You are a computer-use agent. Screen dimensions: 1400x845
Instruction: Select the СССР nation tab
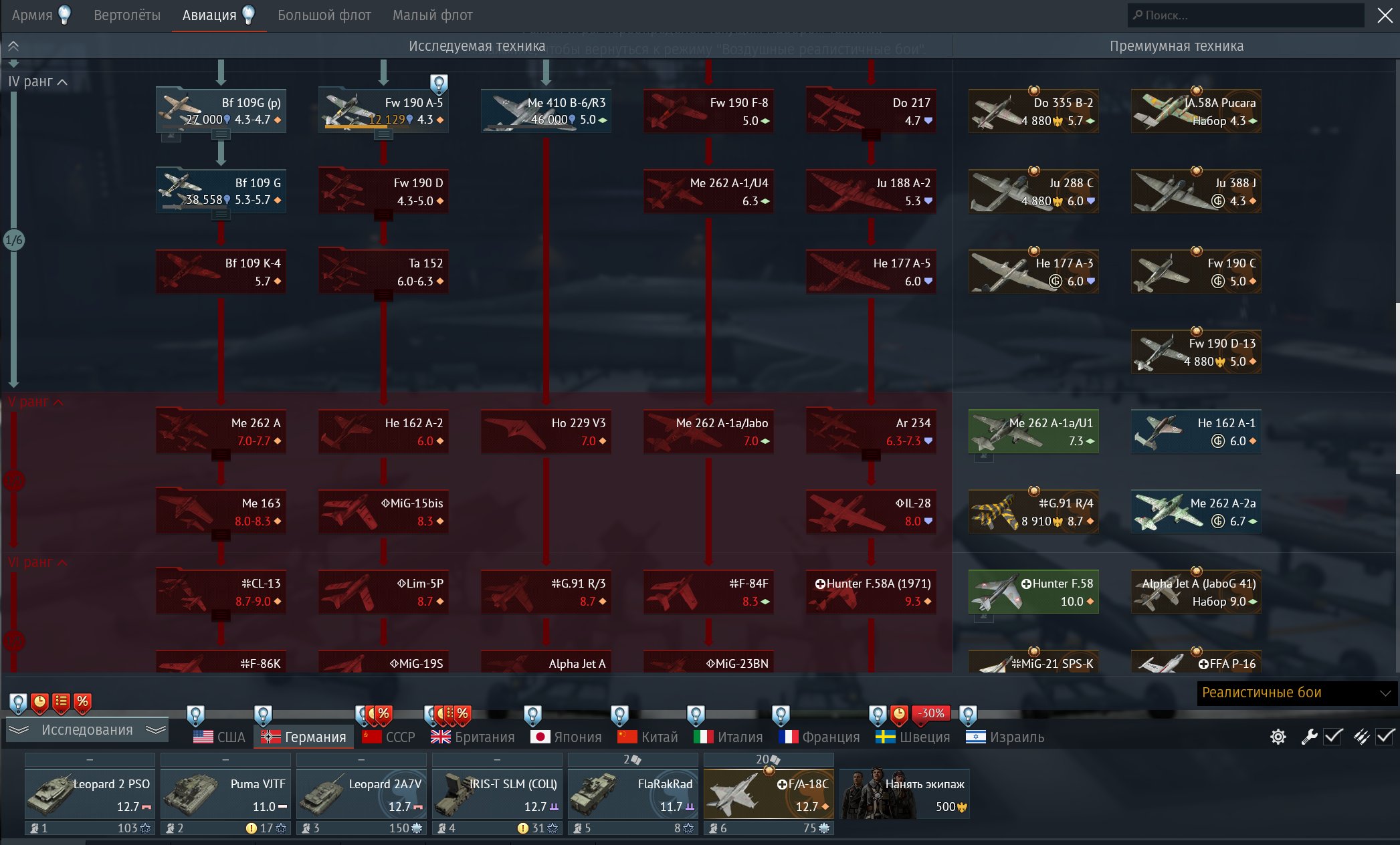(x=389, y=737)
